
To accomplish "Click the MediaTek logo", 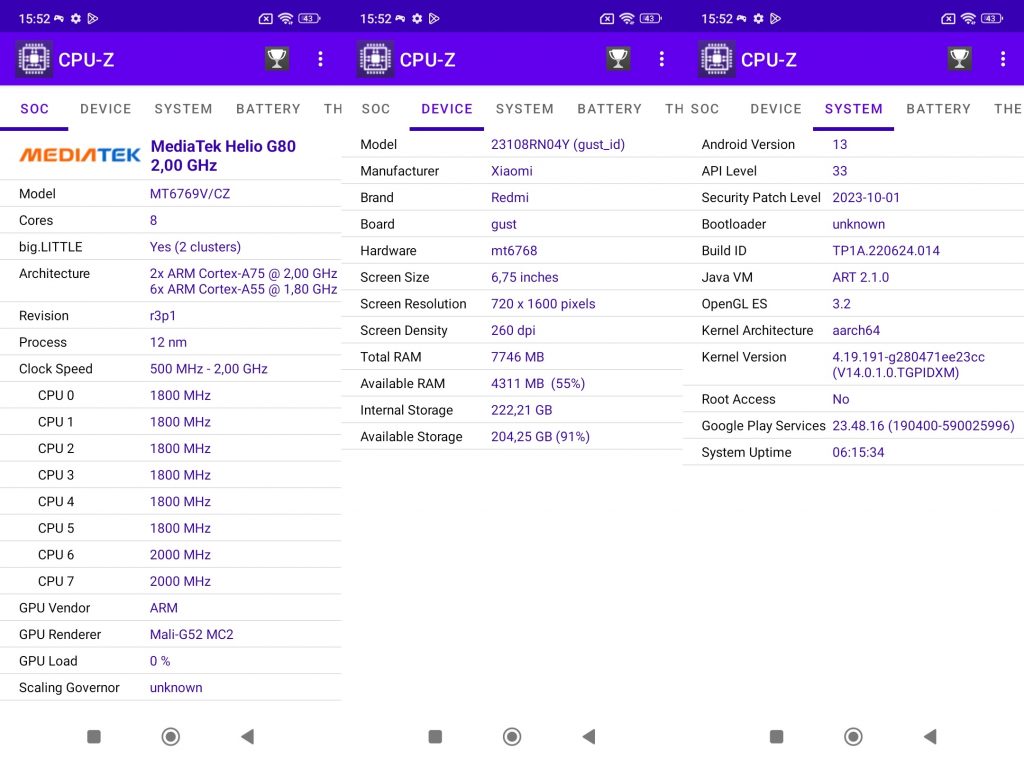I will click(80, 155).
